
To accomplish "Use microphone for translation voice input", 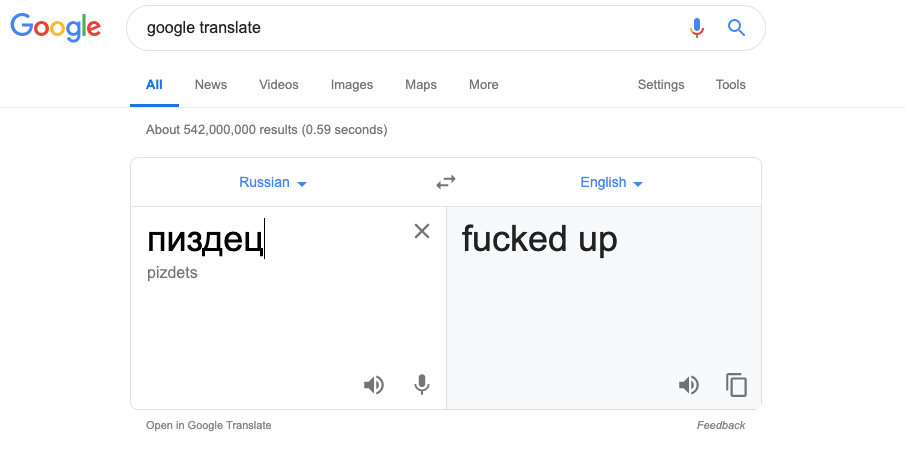I will [x=422, y=385].
